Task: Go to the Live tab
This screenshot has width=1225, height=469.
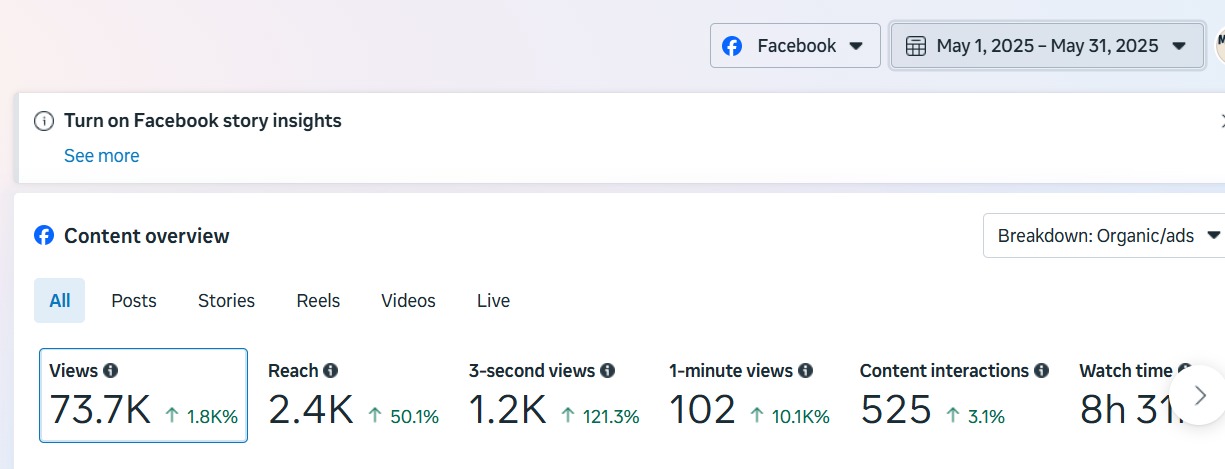Action: pyautogui.click(x=493, y=301)
